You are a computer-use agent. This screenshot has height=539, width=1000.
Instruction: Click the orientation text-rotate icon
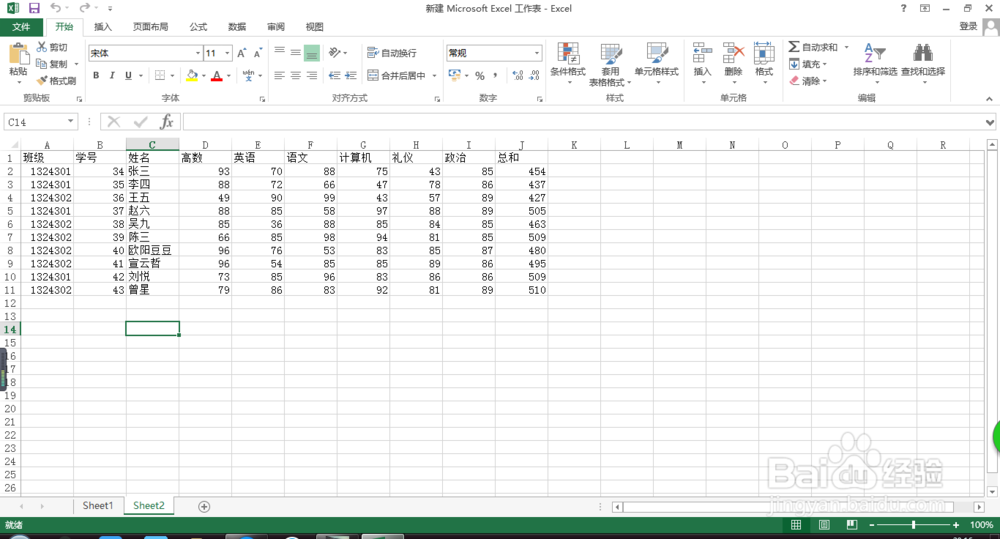334,52
